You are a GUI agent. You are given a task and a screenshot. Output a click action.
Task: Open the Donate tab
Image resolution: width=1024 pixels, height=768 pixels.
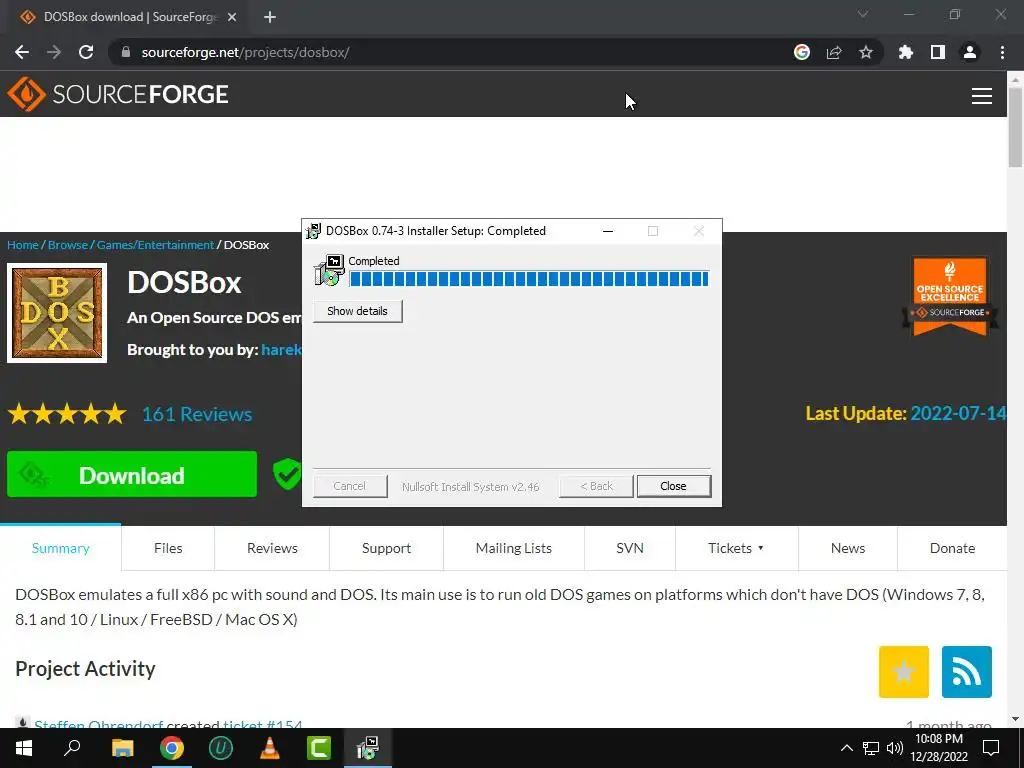952,548
